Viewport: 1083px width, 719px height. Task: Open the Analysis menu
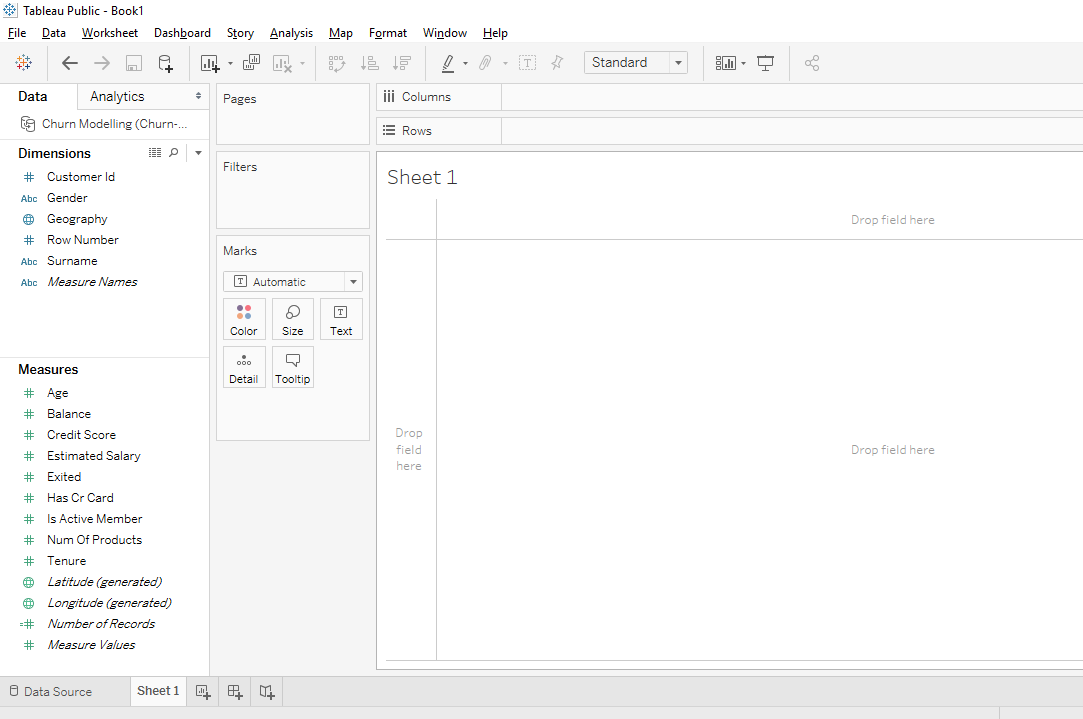click(x=291, y=32)
